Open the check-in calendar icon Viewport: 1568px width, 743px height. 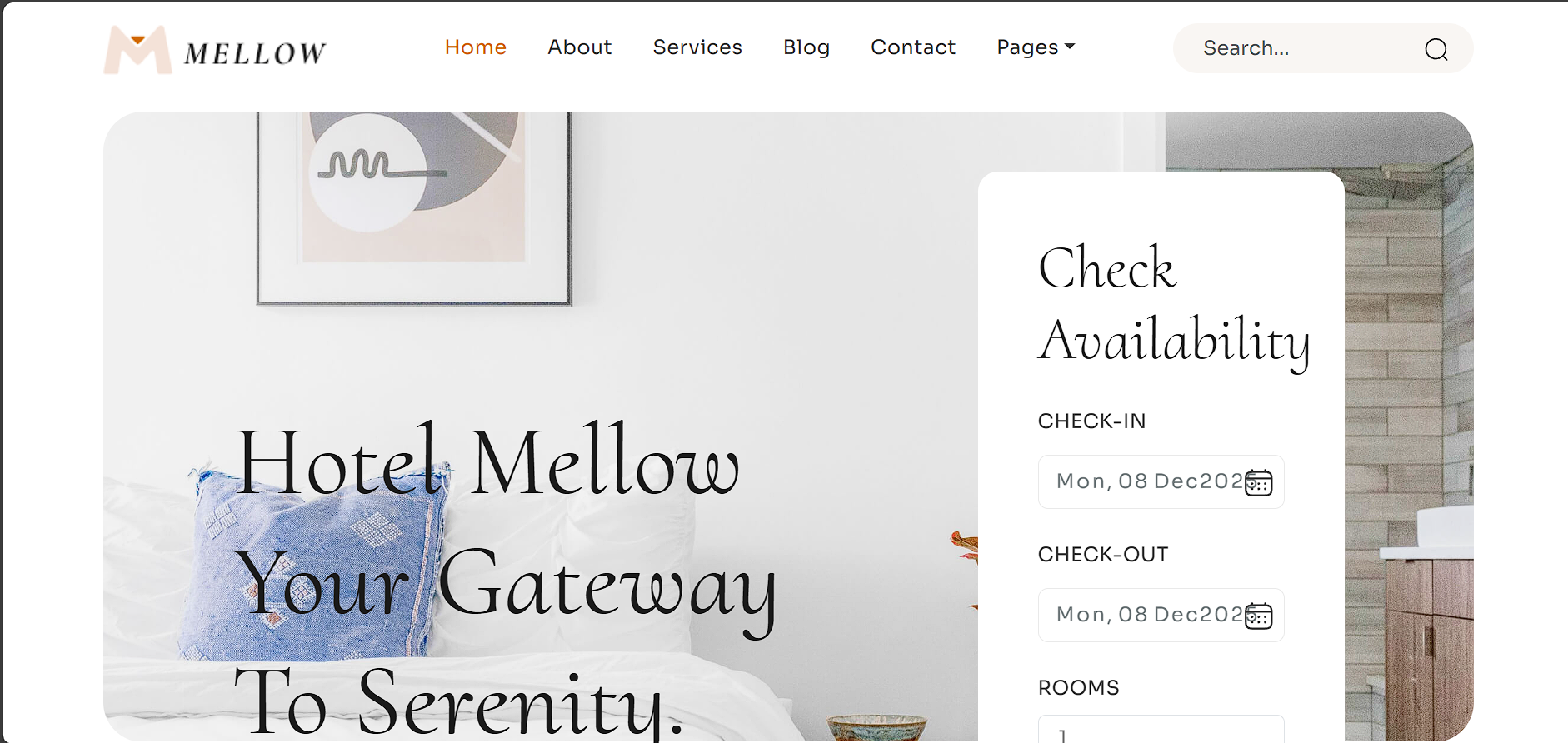click(1258, 482)
